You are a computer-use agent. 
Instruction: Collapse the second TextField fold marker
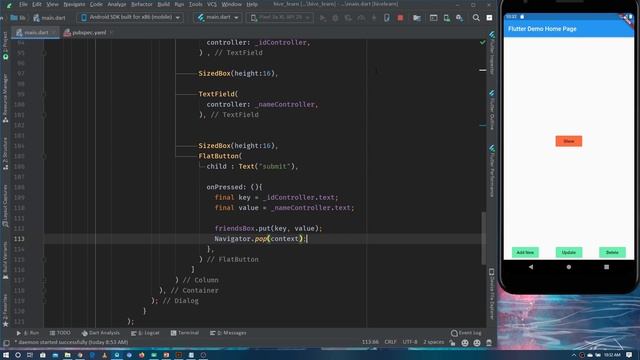tap(44, 94)
